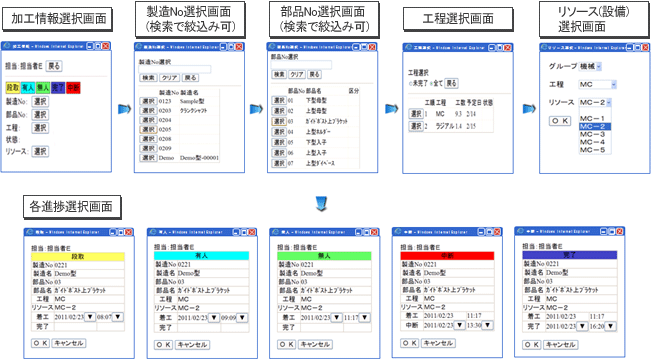Image resolution: width=652 pixels, height=361 pixels.
Task: Click OK in the green 無人 window
Action: [286, 344]
